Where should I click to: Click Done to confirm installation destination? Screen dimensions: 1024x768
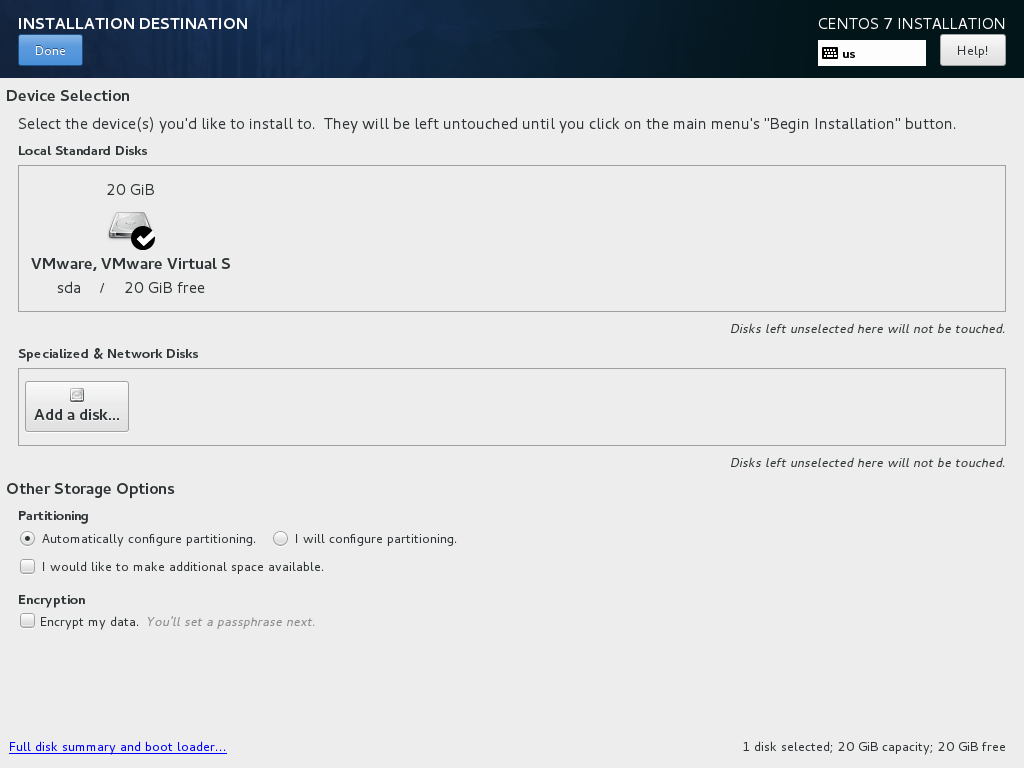[x=50, y=49]
